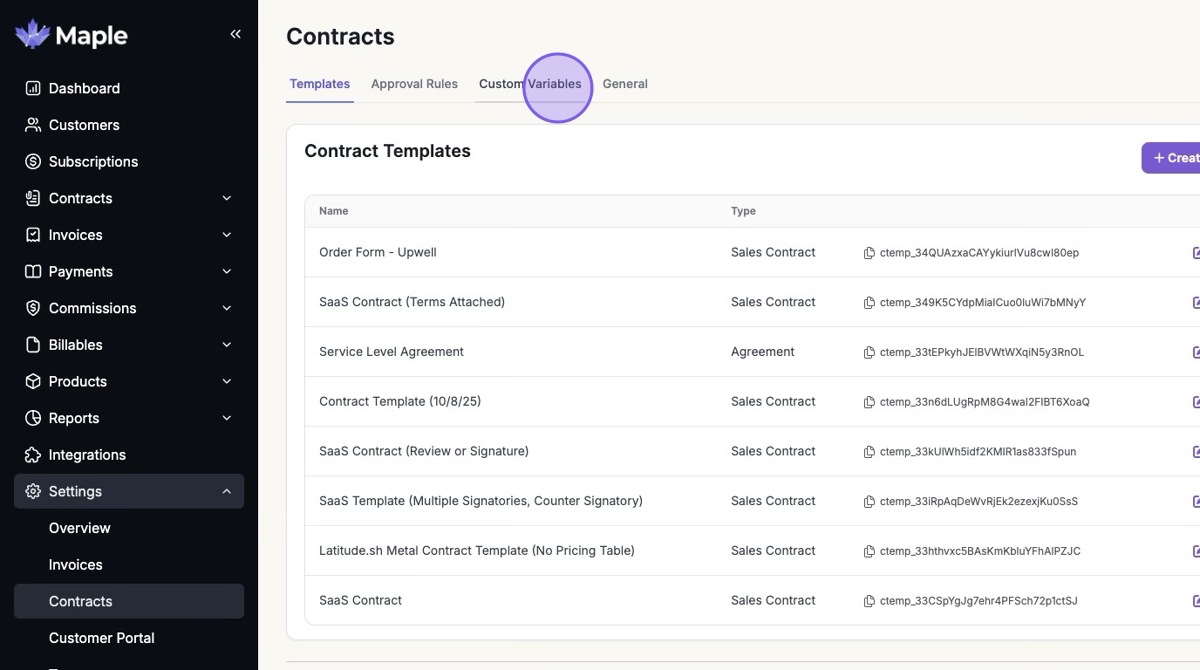Copy ID of Service Level Agreement template
This screenshot has width=1200, height=670.
coord(869,352)
